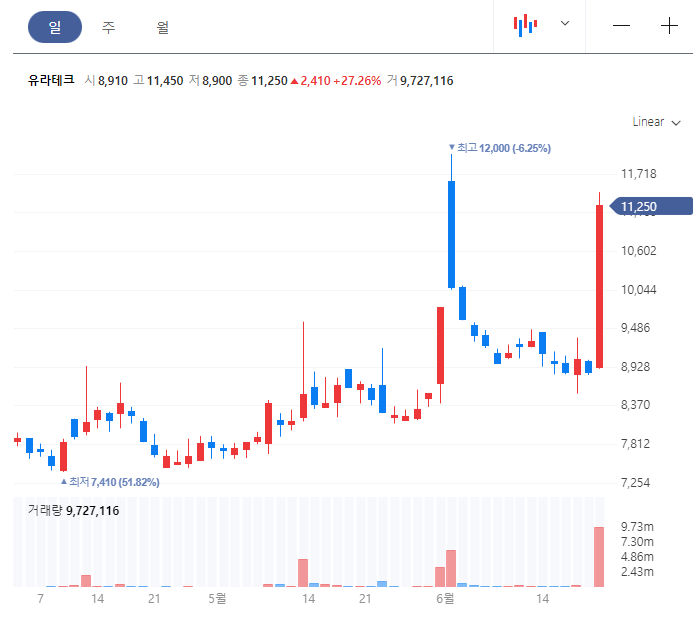Click the latest tall red candlestick
The width and height of the screenshot is (699, 624).
pos(600,286)
